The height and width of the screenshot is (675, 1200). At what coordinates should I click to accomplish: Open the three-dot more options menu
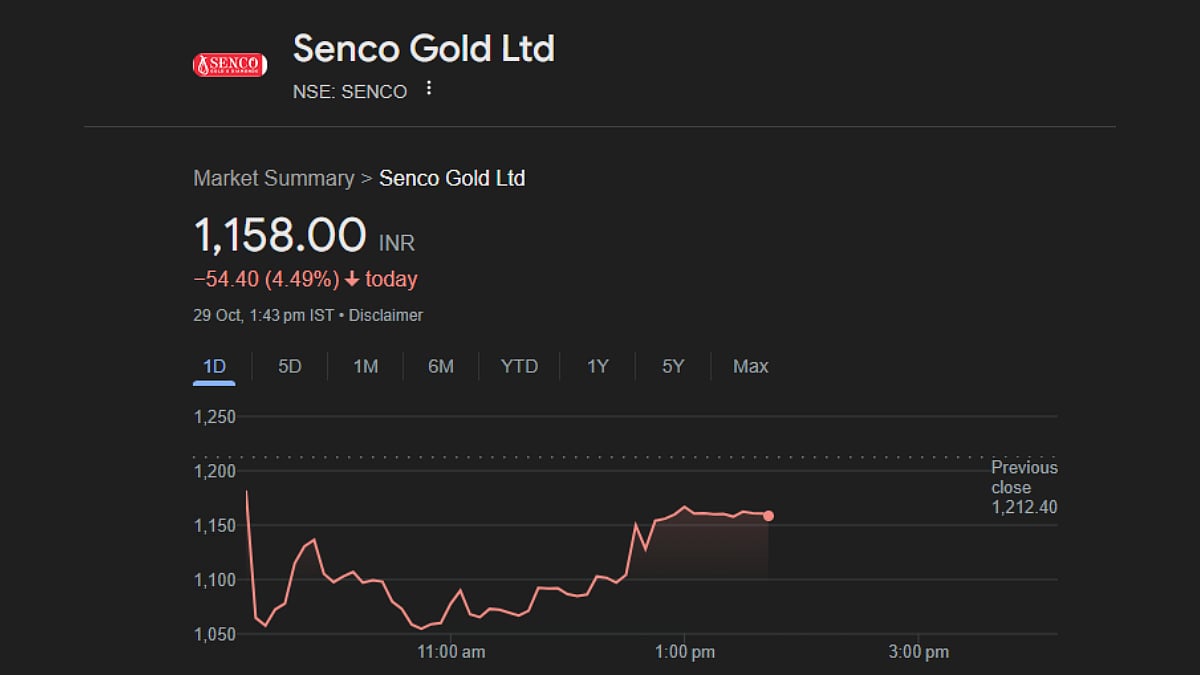tap(429, 89)
